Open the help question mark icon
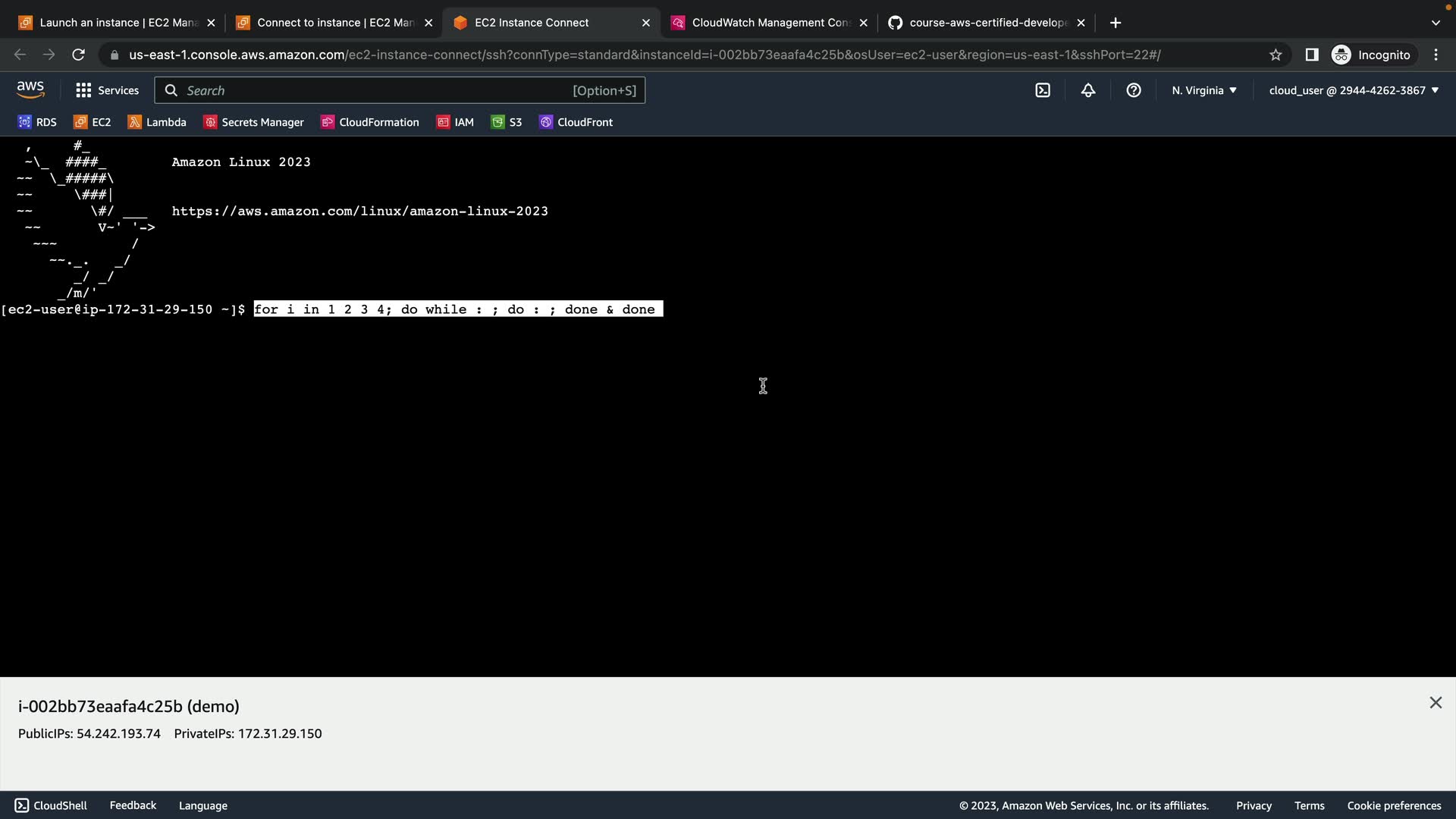1456x819 pixels. pyautogui.click(x=1134, y=90)
